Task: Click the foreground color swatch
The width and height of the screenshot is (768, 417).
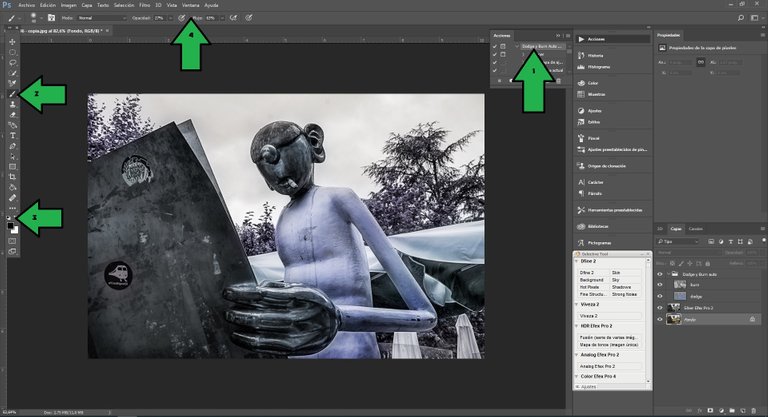Action: [10, 226]
